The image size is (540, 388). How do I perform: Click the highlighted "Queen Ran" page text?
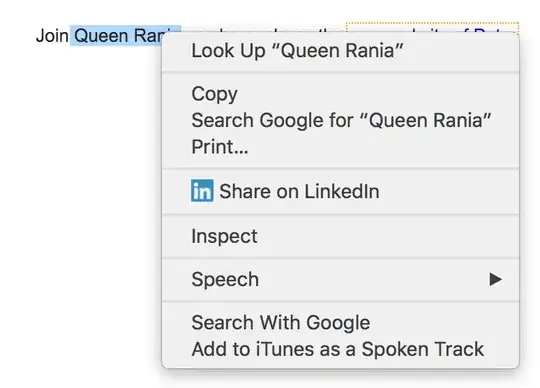(117, 35)
